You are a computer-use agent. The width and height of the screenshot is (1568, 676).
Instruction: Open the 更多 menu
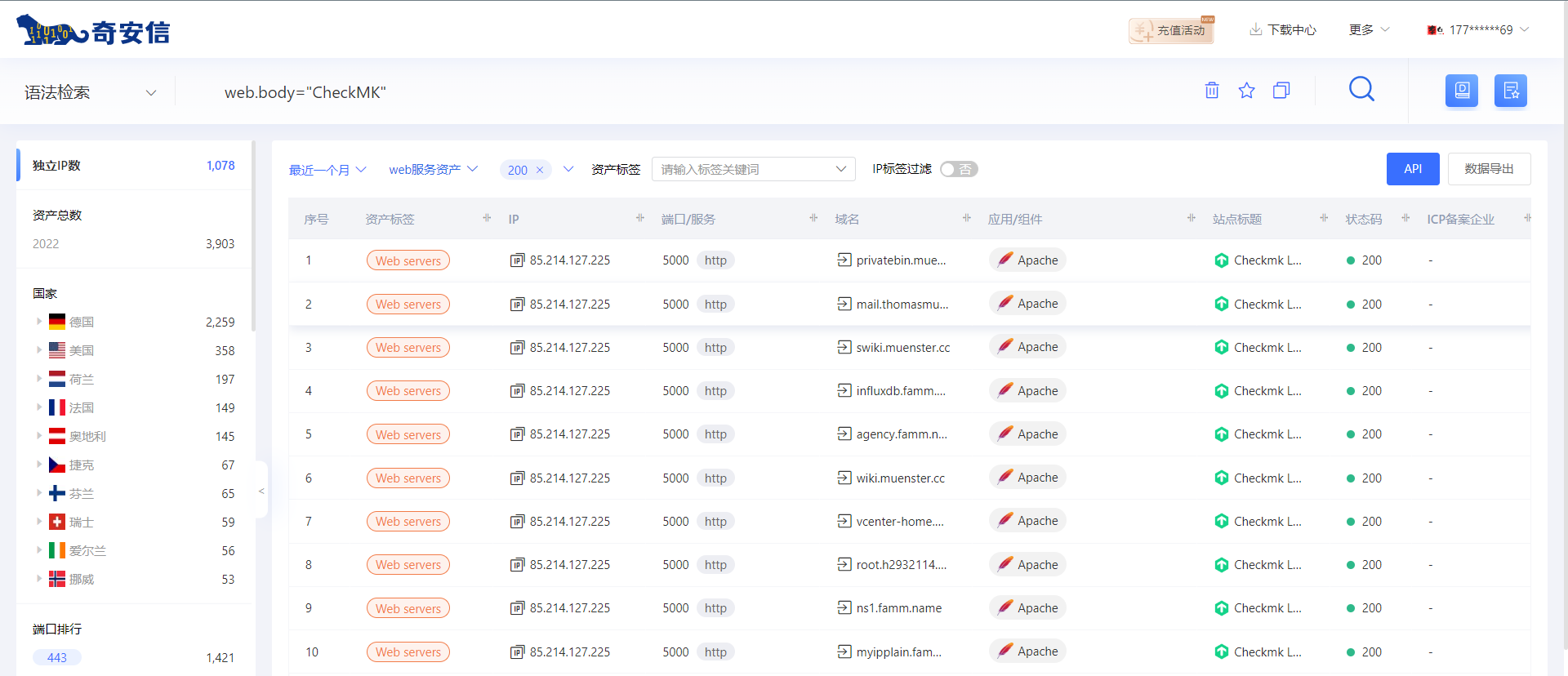(1369, 29)
